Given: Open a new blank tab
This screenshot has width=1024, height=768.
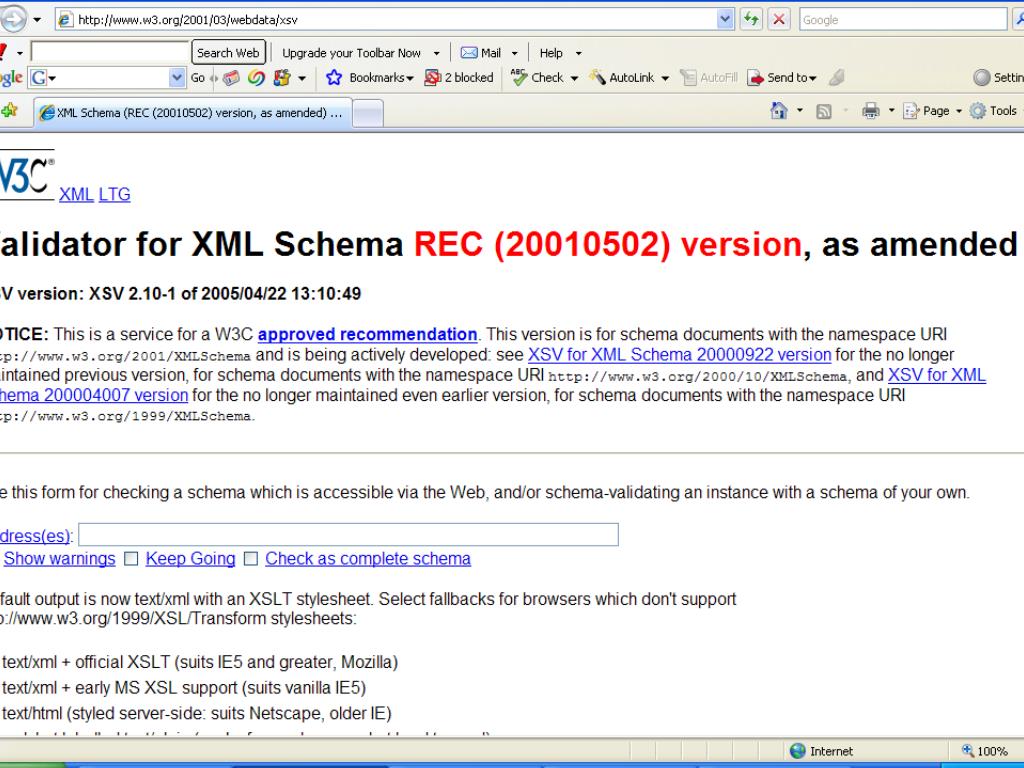Looking at the screenshot, I should point(368,114).
